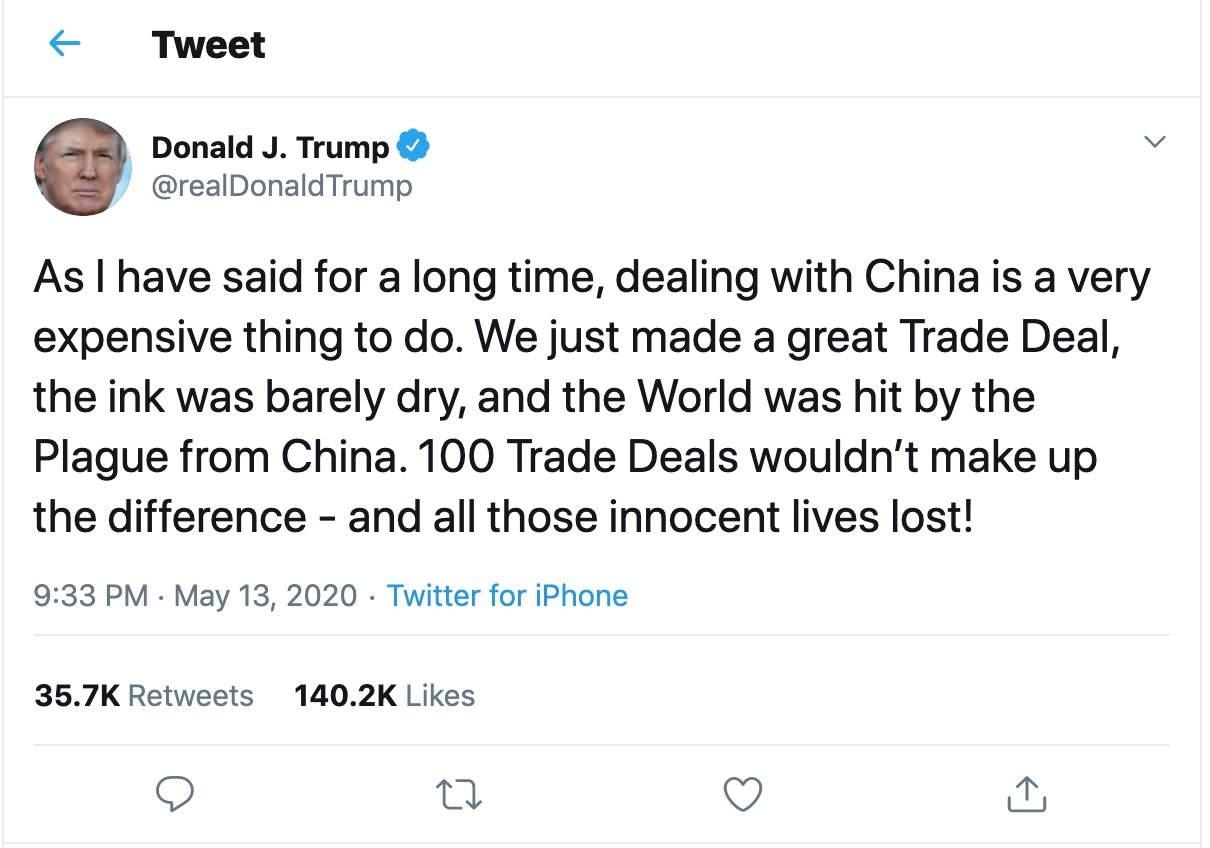Open the Twitter for iPhone source link
The width and height of the screenshot is (1210, 848).
(x=507, y=596)
